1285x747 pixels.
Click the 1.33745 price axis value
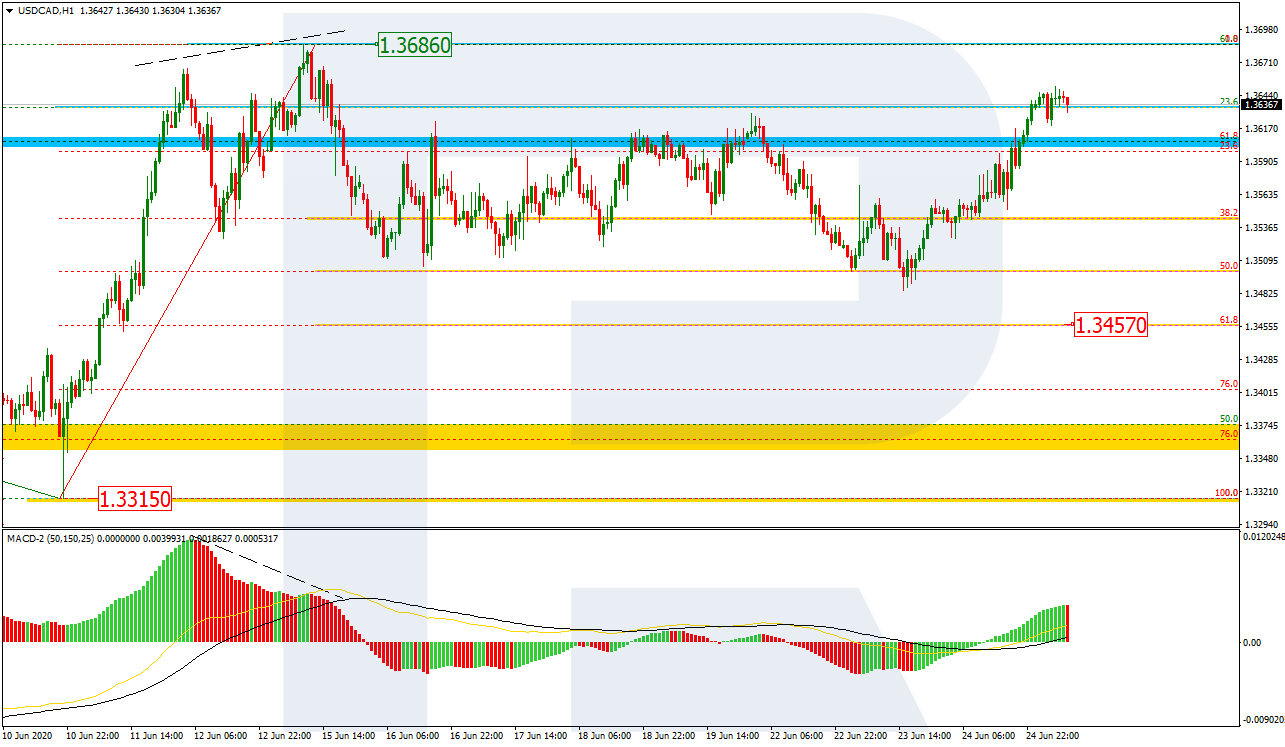pos(1263,425)
